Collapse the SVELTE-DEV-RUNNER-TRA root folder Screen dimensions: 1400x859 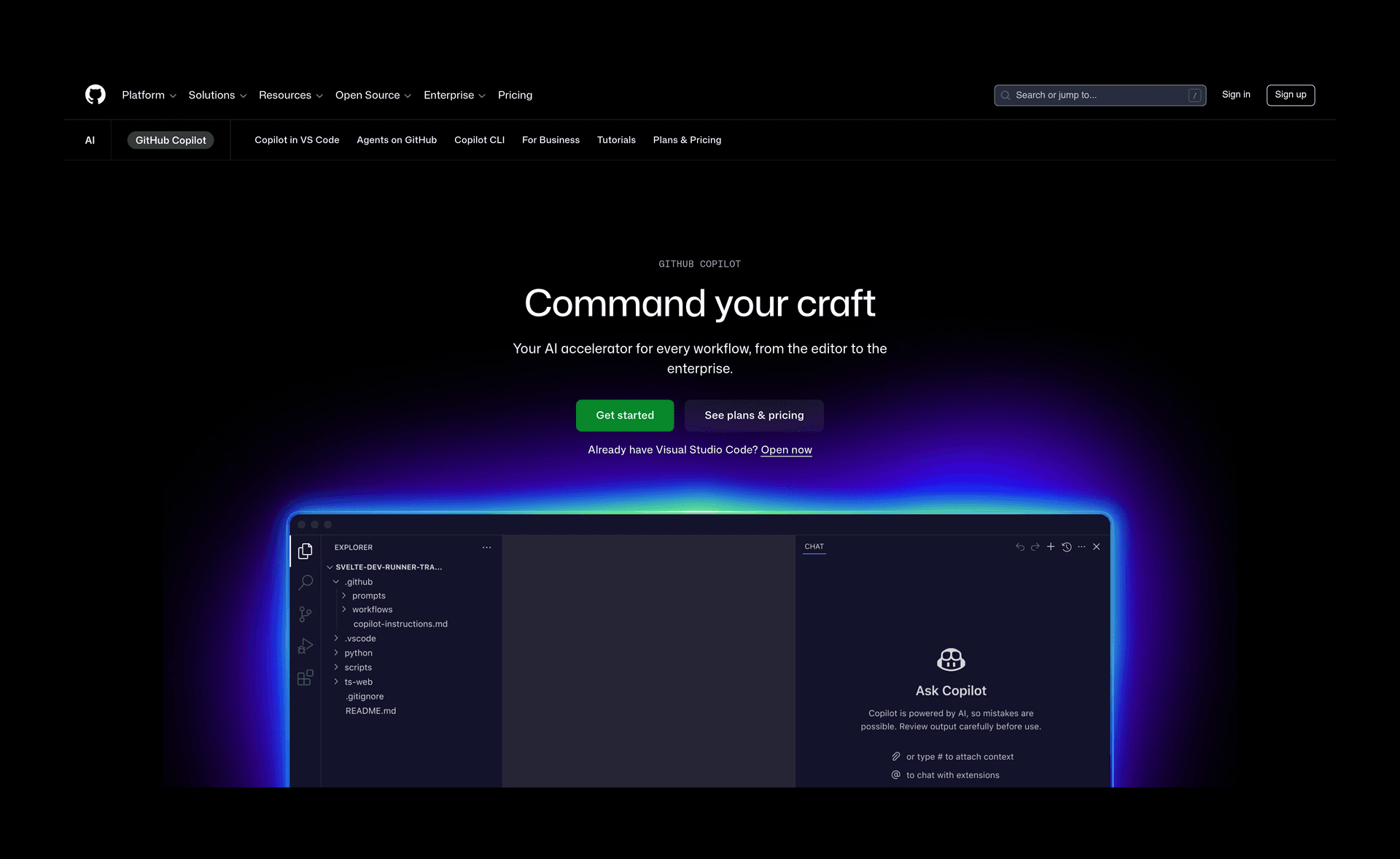(330, 567)
